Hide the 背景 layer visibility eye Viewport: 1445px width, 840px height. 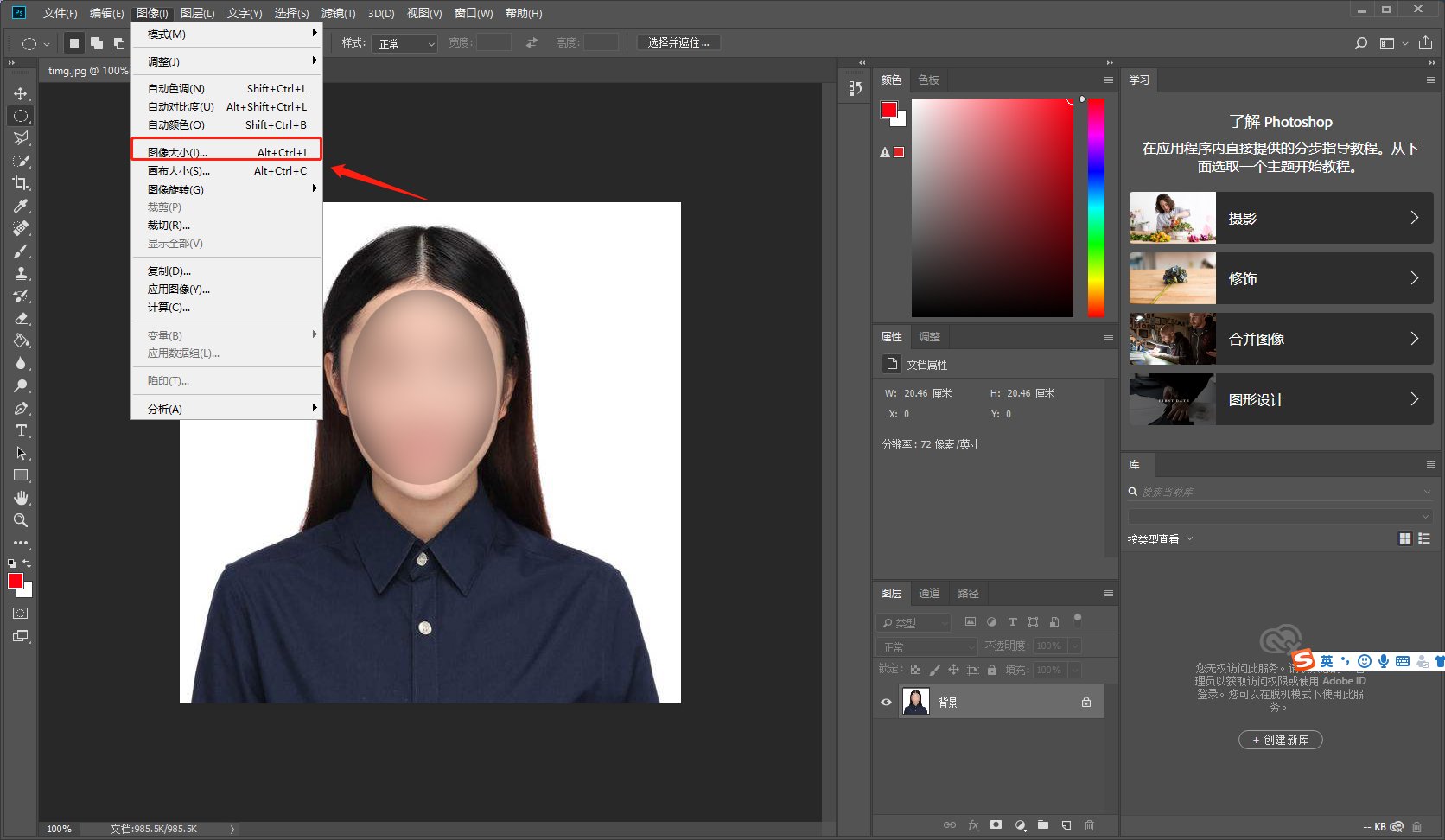pos(886,702)
